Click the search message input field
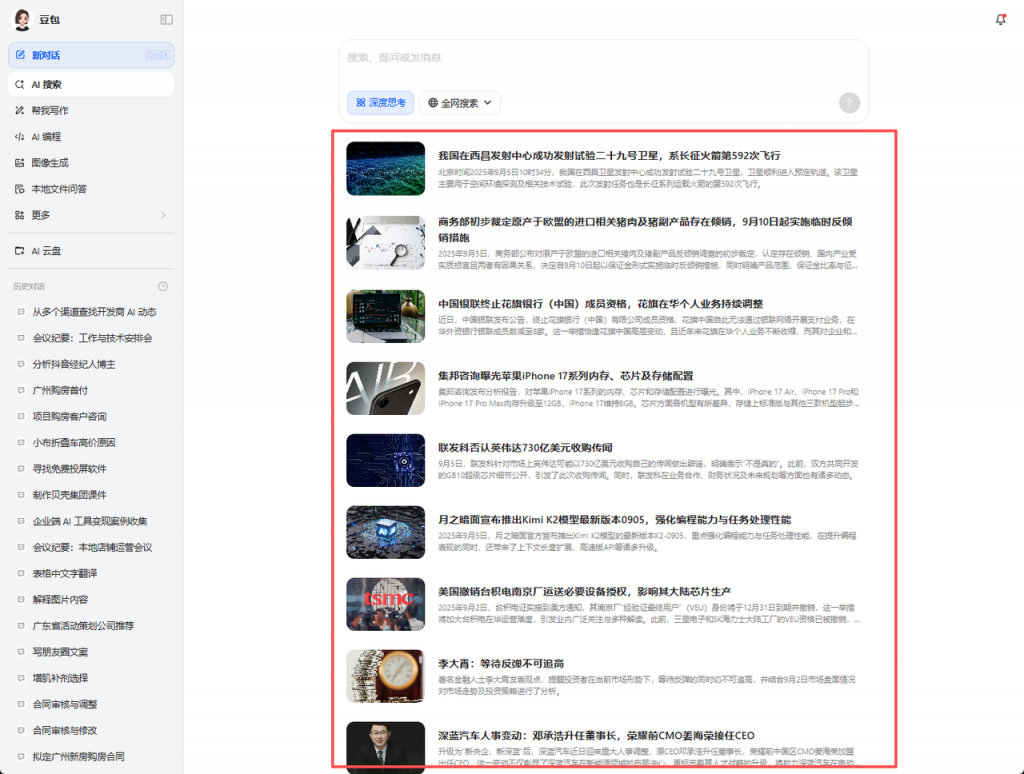 tap(603, 58)
